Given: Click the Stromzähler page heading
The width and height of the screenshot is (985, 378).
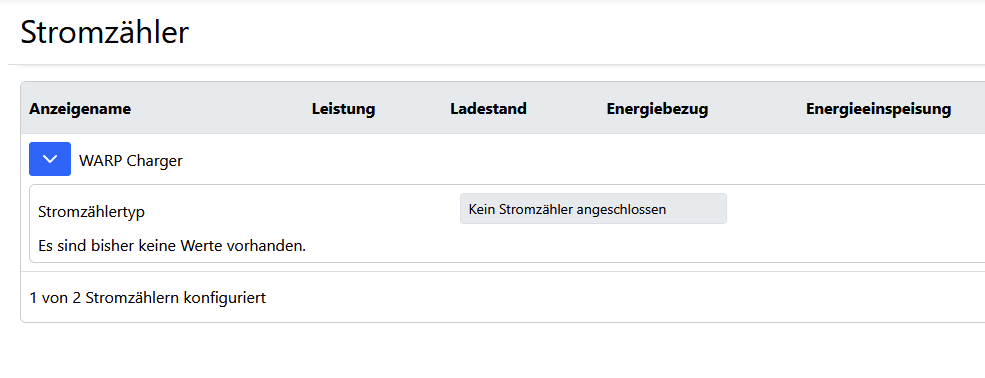Looking at the screenshot, I should [104, 32].
